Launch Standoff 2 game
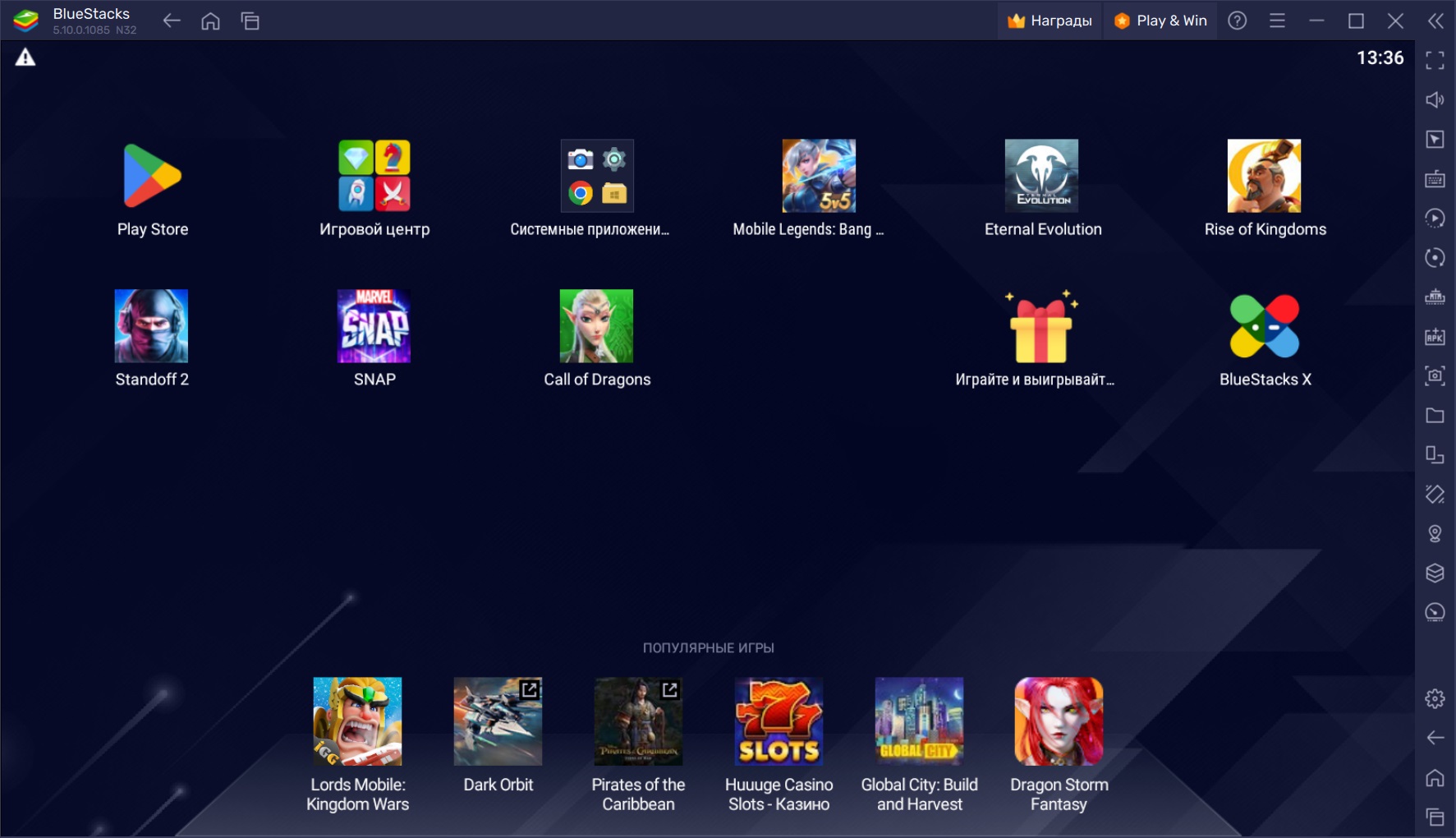This screenshot has width=1456, height=838. click(151, 325)
